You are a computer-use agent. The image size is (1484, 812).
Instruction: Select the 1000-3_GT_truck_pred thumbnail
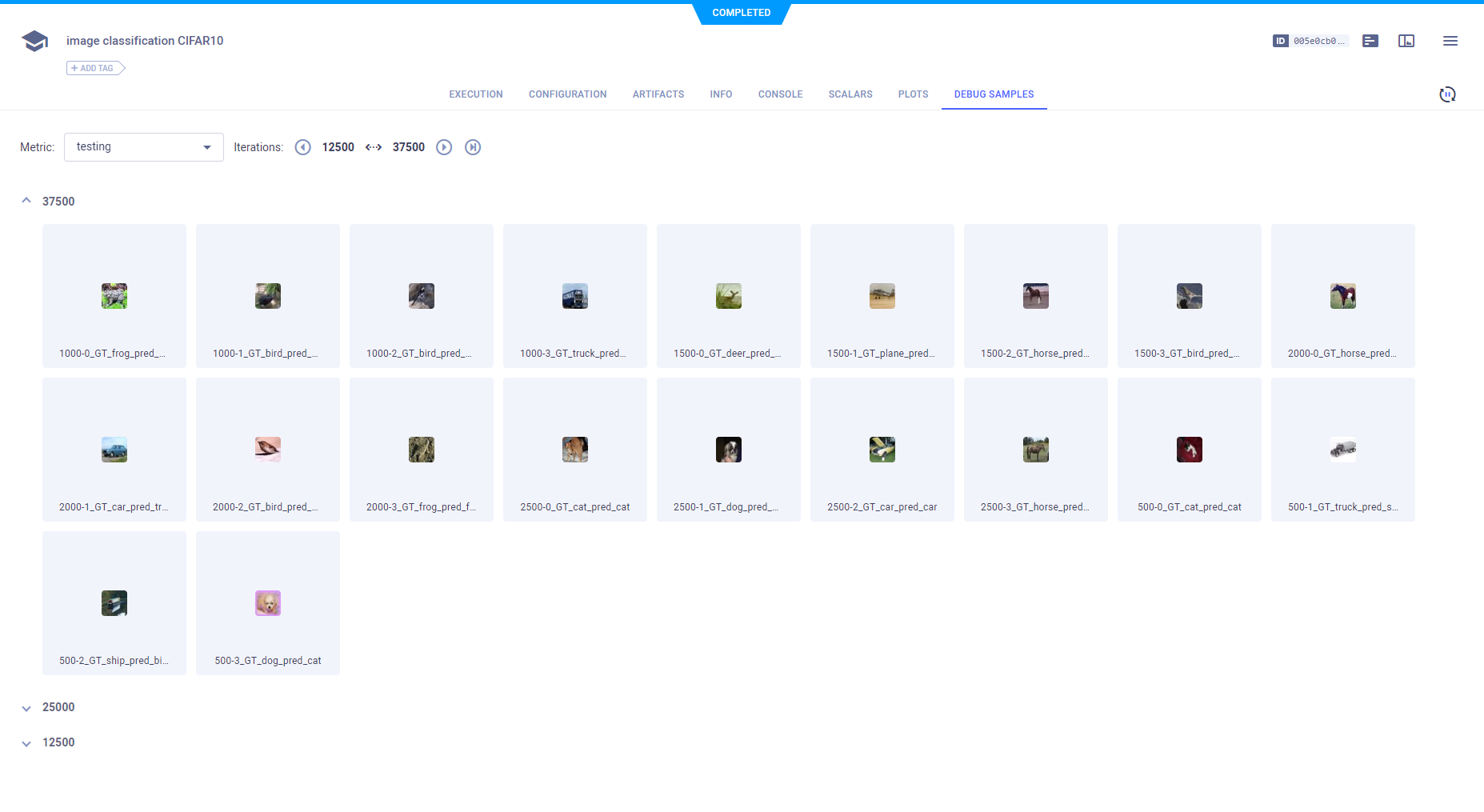point(575,296)
